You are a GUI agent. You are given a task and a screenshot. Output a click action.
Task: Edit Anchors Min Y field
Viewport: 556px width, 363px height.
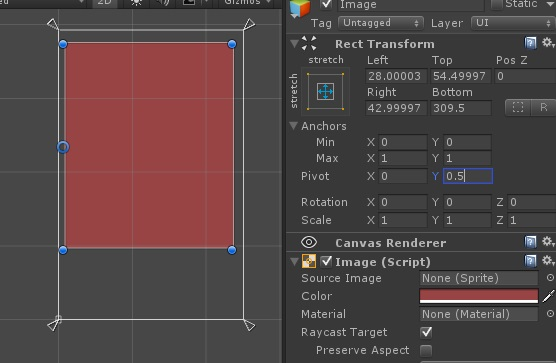467,142
